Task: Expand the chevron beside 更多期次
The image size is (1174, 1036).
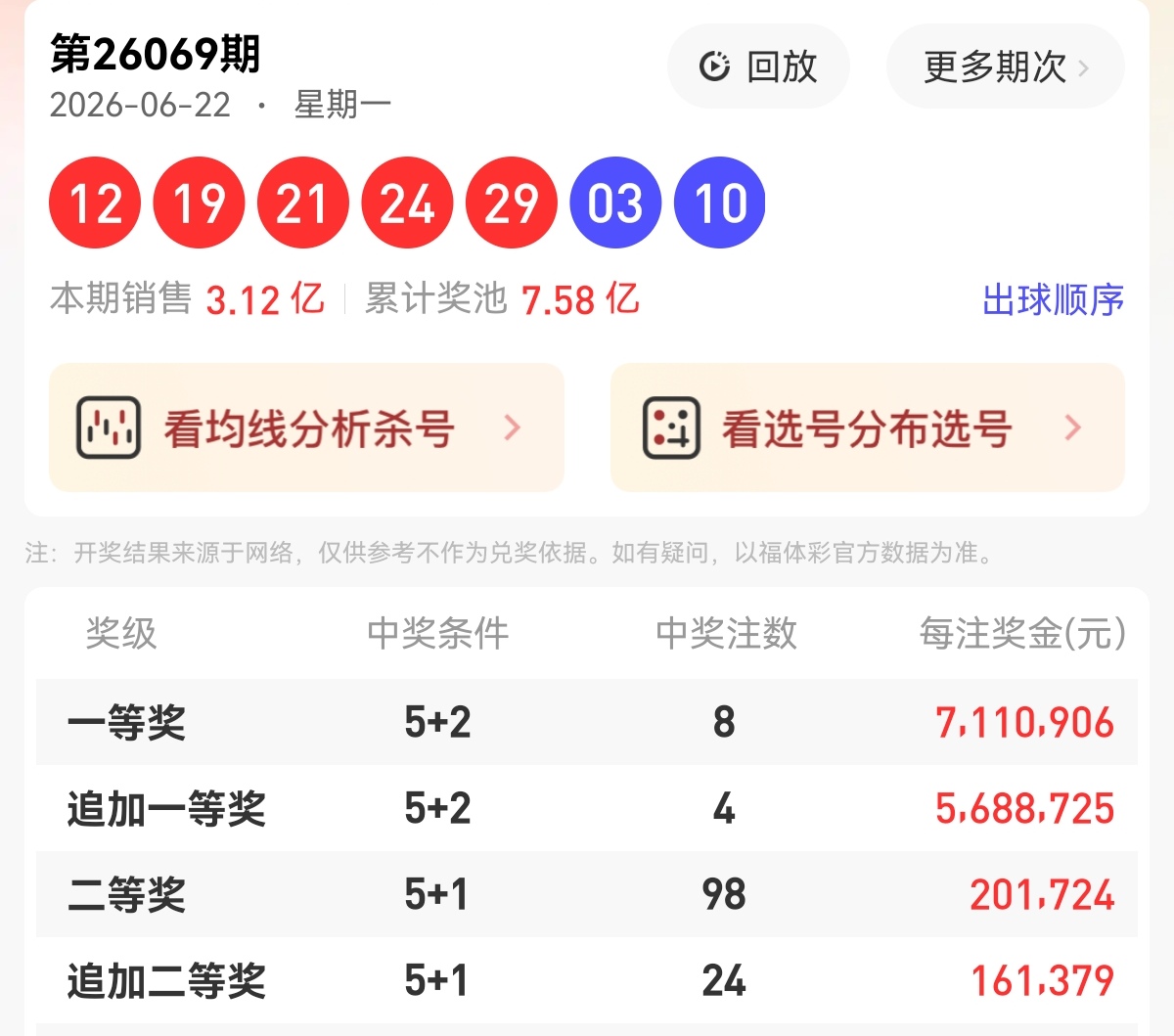Action: [1083, 68]
